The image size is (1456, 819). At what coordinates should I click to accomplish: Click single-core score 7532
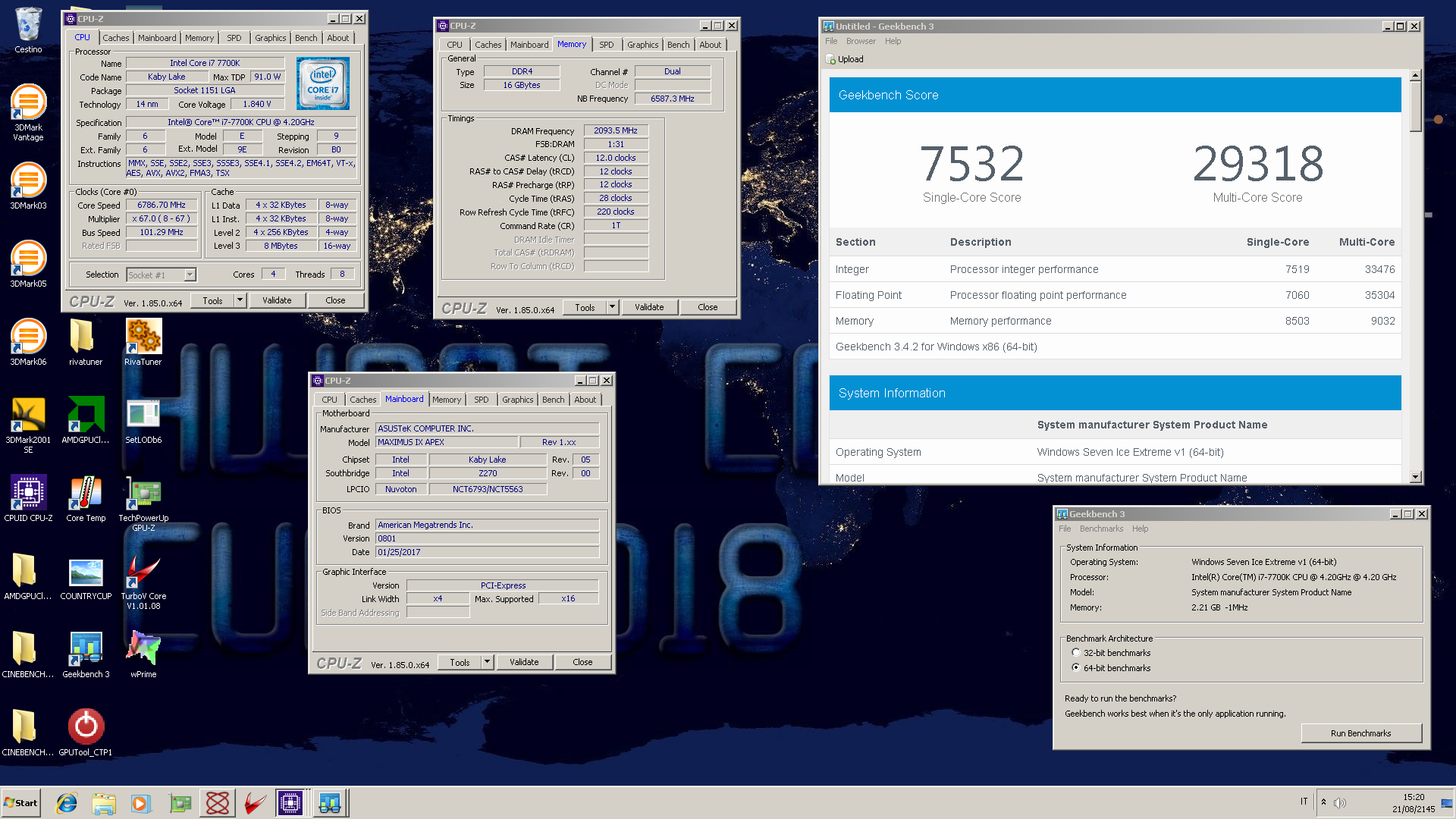(x=971, y=164)
